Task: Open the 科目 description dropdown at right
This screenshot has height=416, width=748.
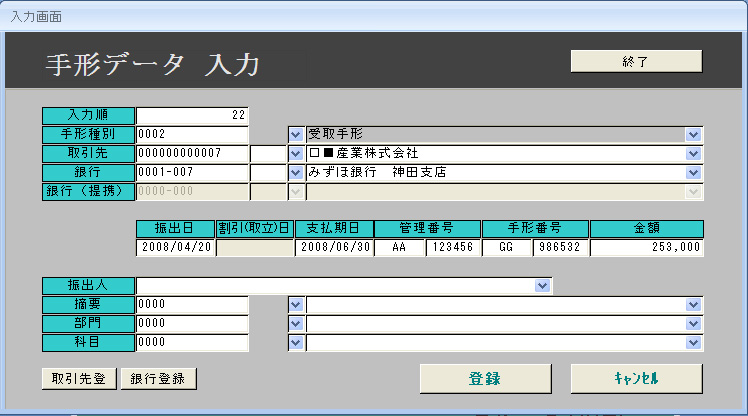Action: pyautogui.click(x=693, y=342)
